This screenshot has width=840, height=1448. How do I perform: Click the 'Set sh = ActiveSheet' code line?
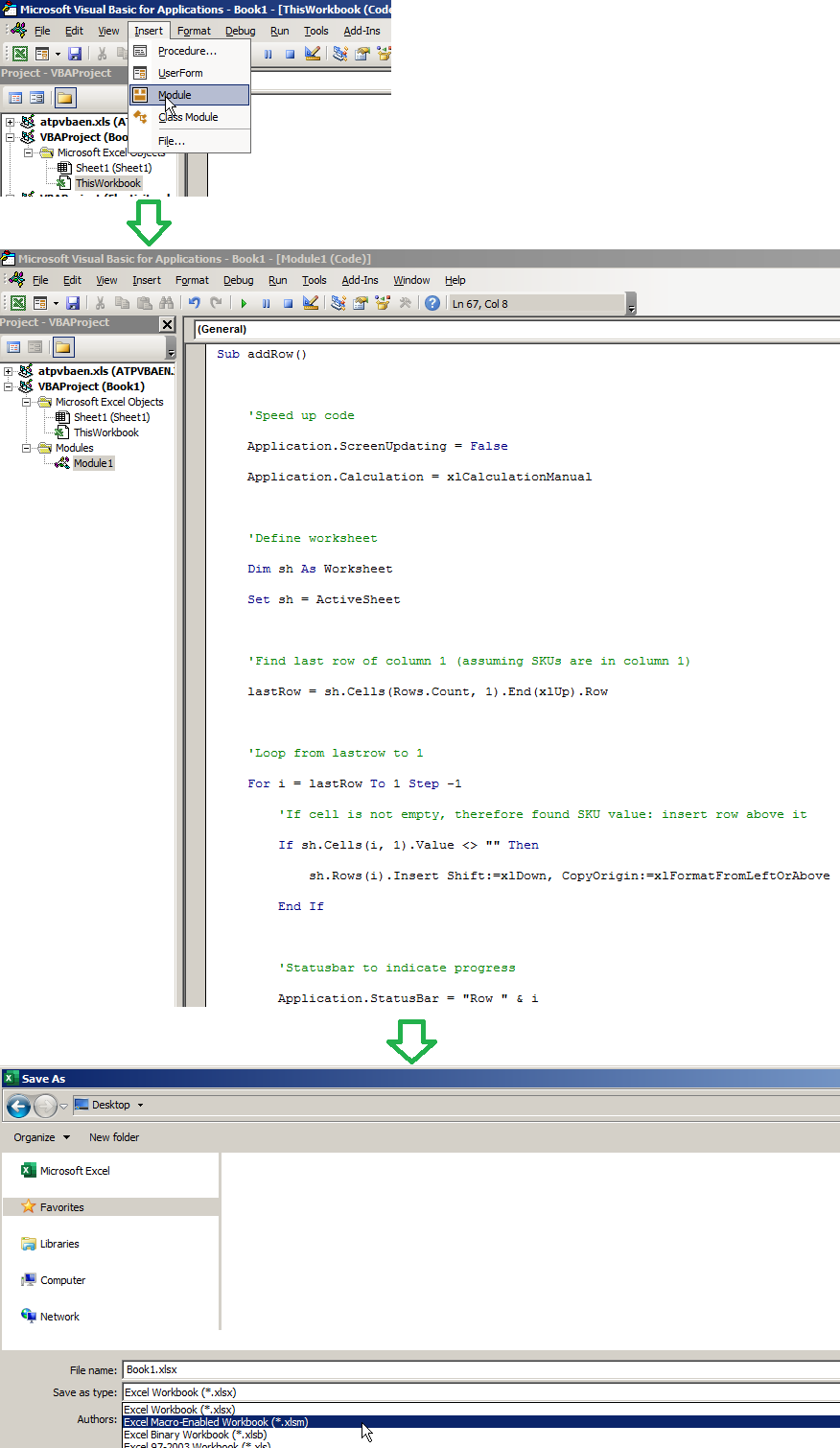pyautogui.click(x=324, y=599)
